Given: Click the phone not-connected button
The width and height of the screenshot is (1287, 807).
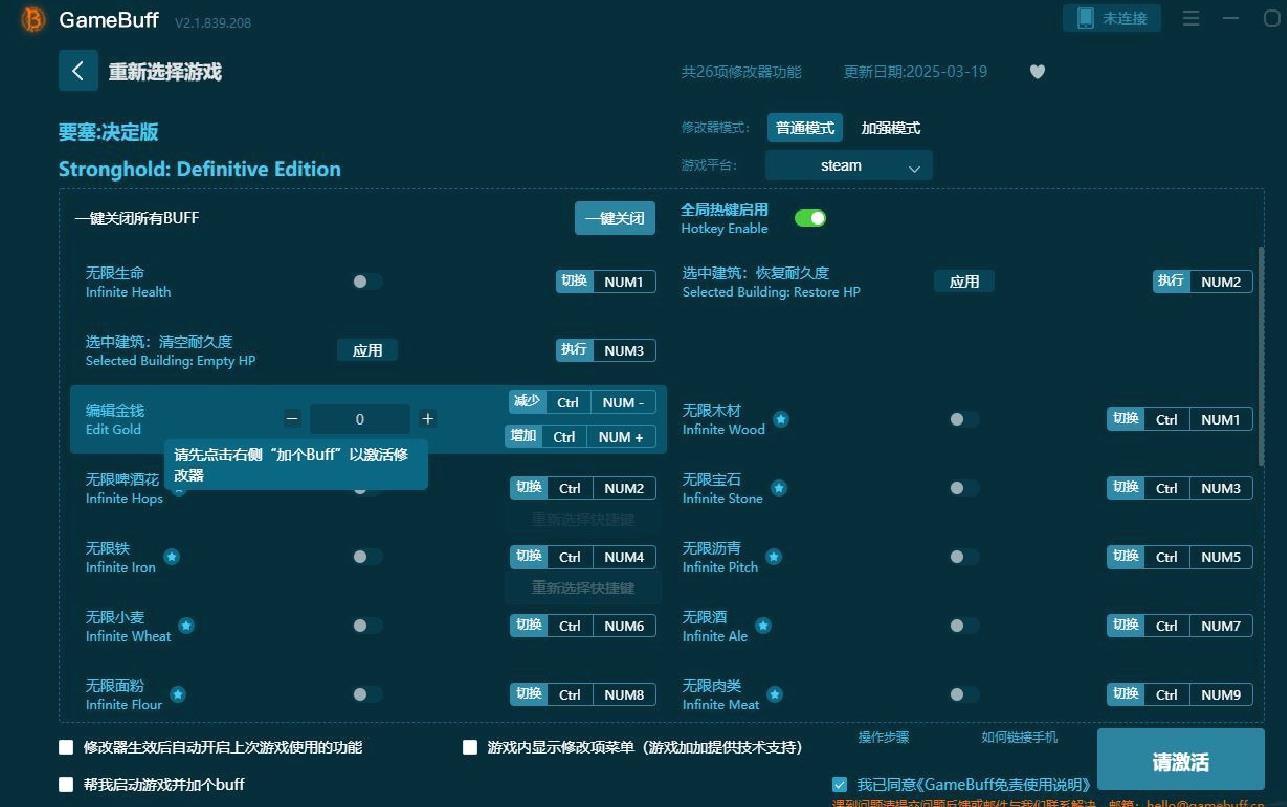Looking at the screenshot, I should [1111, 18].
